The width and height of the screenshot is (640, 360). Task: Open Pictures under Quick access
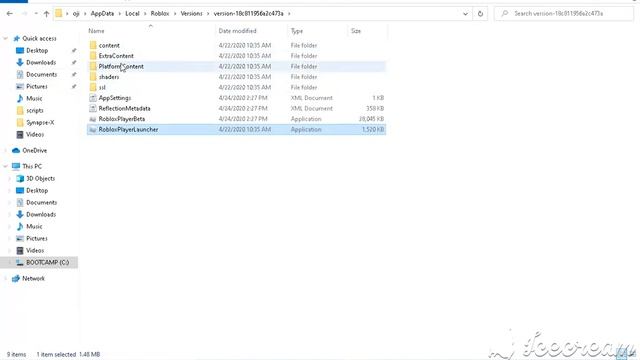tap(37, 87)
